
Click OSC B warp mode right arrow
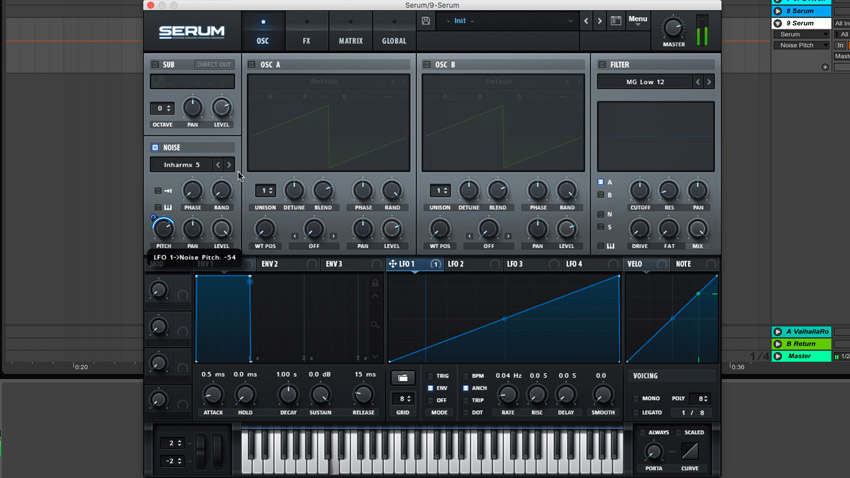[508, 236]
